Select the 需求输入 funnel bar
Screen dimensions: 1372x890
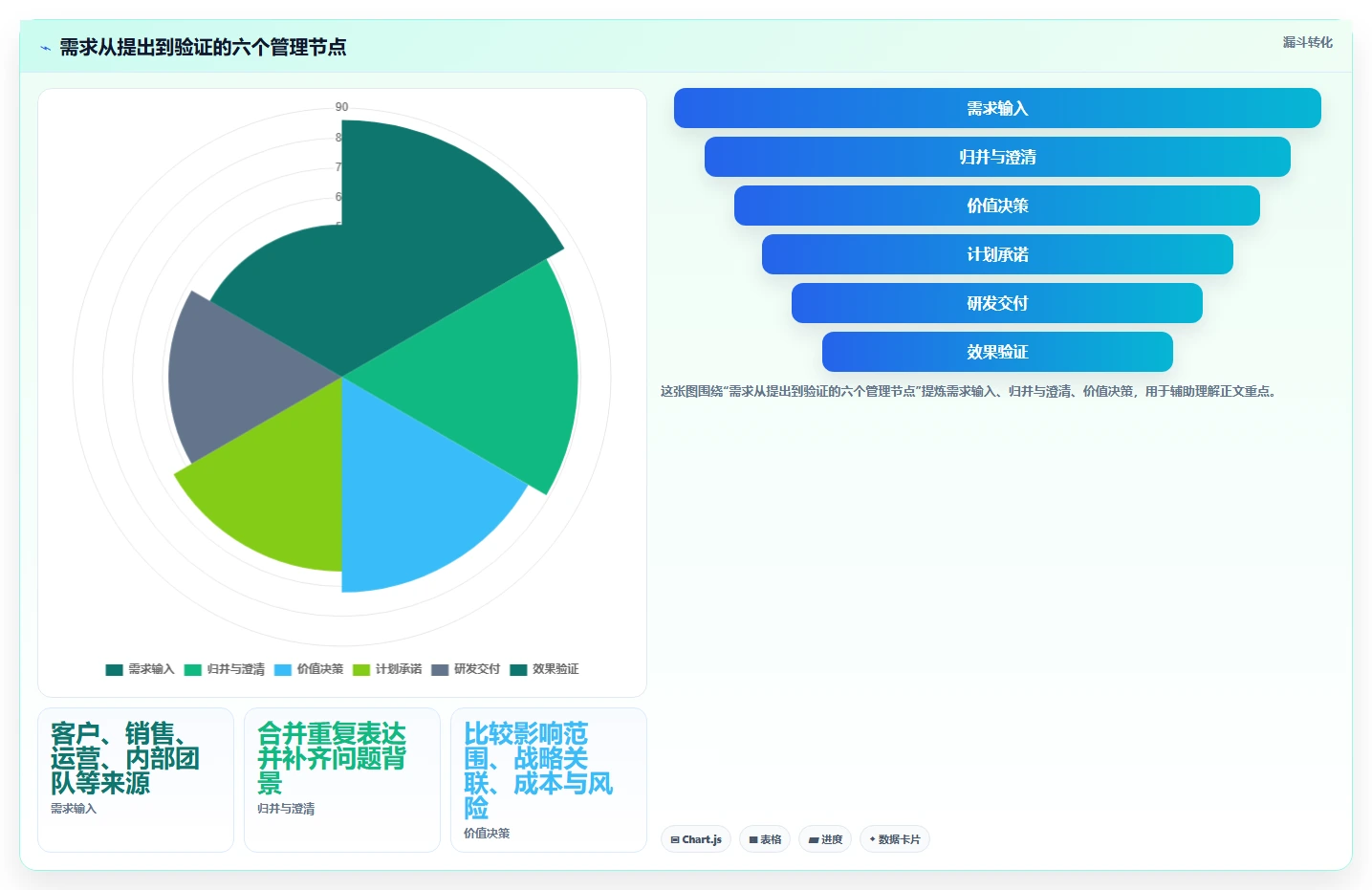(x=997, y=108)
